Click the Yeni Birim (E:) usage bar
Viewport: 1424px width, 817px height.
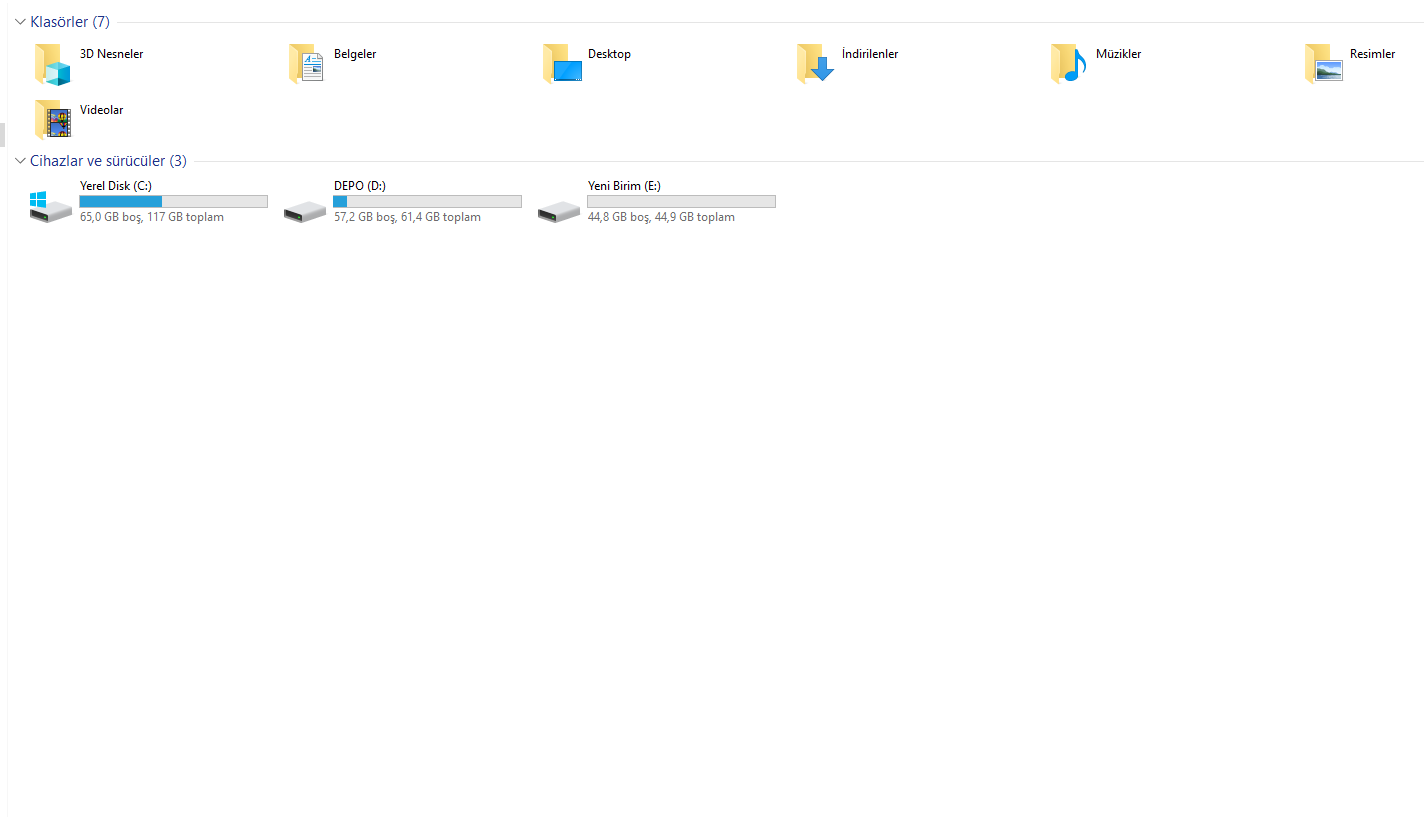[682, 201]
